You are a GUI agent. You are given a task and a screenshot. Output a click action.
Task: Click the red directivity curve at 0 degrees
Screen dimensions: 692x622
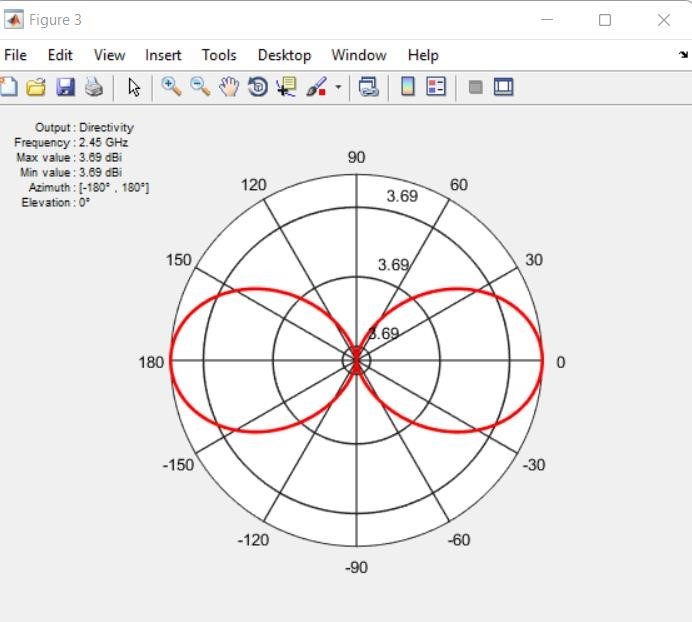pyautogui.click(x=542, y=361)
